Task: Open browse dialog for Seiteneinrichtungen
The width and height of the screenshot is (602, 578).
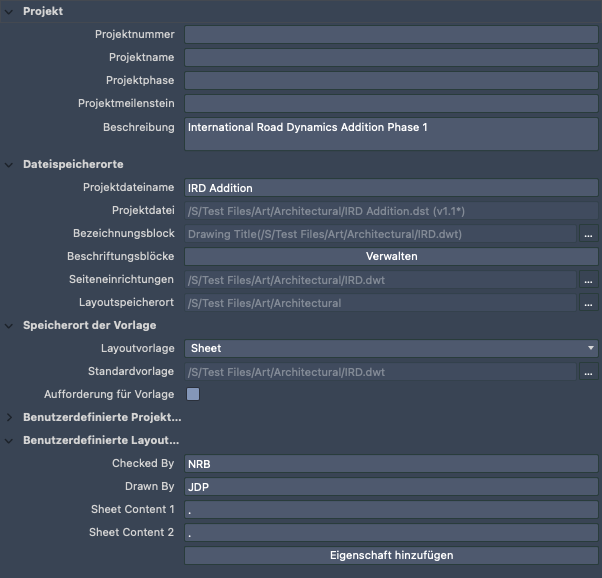Action: click(x=589, y=280)
